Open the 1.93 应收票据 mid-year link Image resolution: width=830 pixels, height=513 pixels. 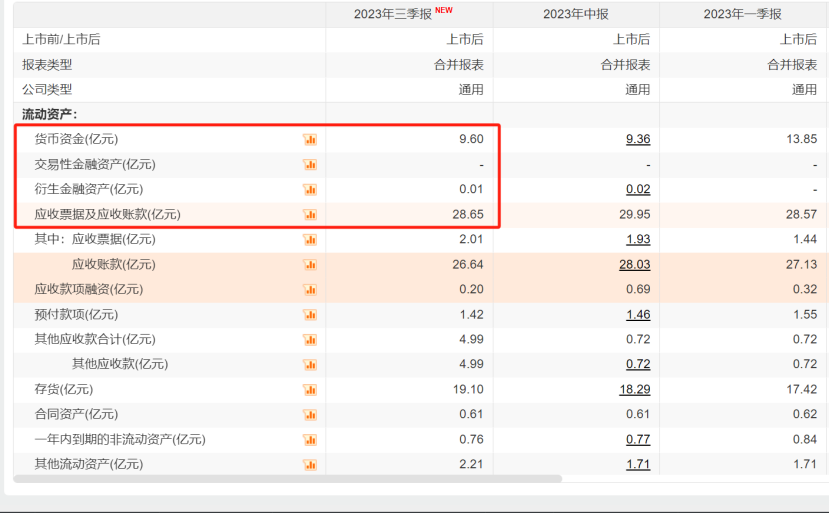(638, 239)
